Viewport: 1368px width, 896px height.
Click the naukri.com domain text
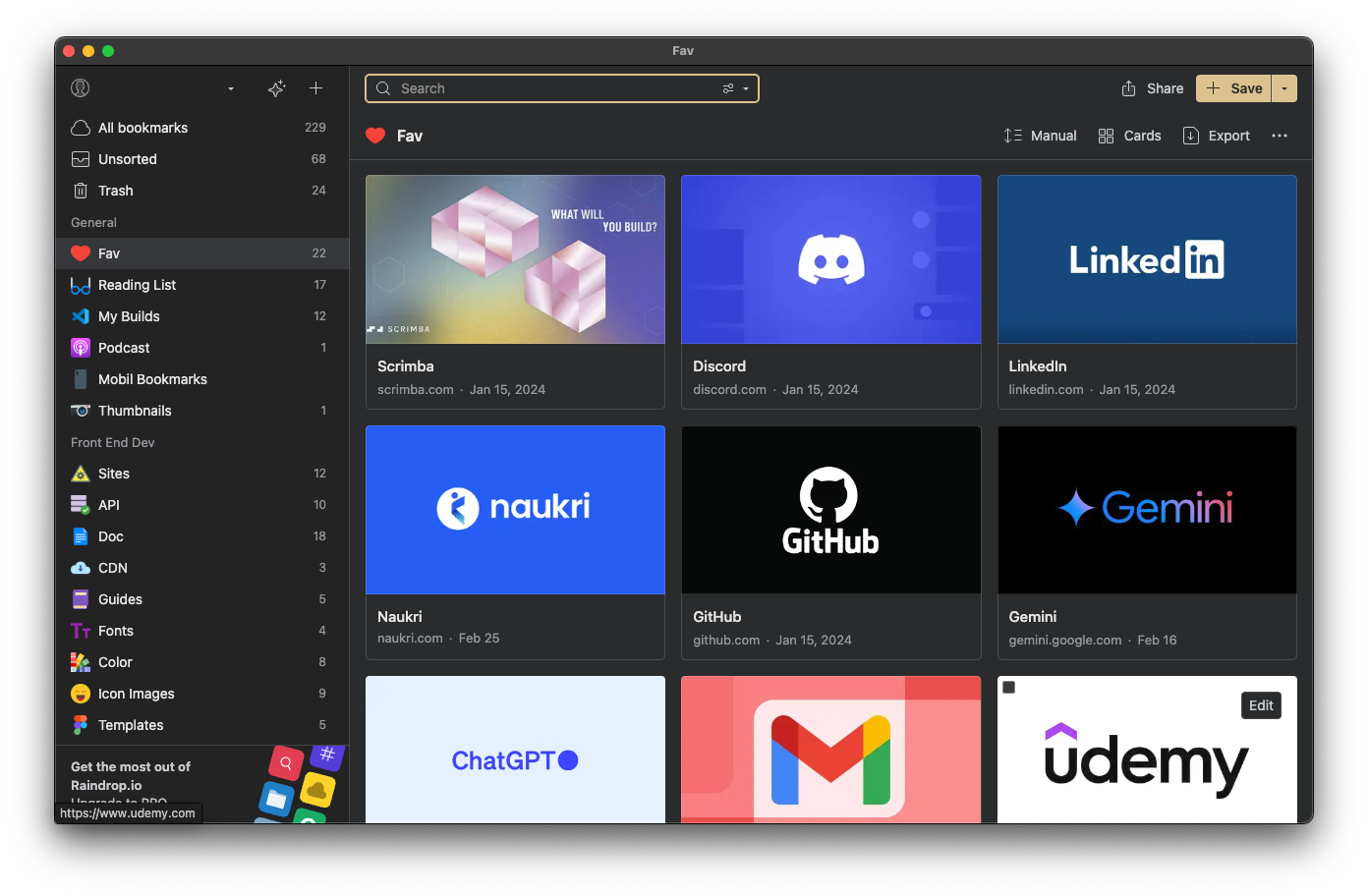[x=410, y=639]
